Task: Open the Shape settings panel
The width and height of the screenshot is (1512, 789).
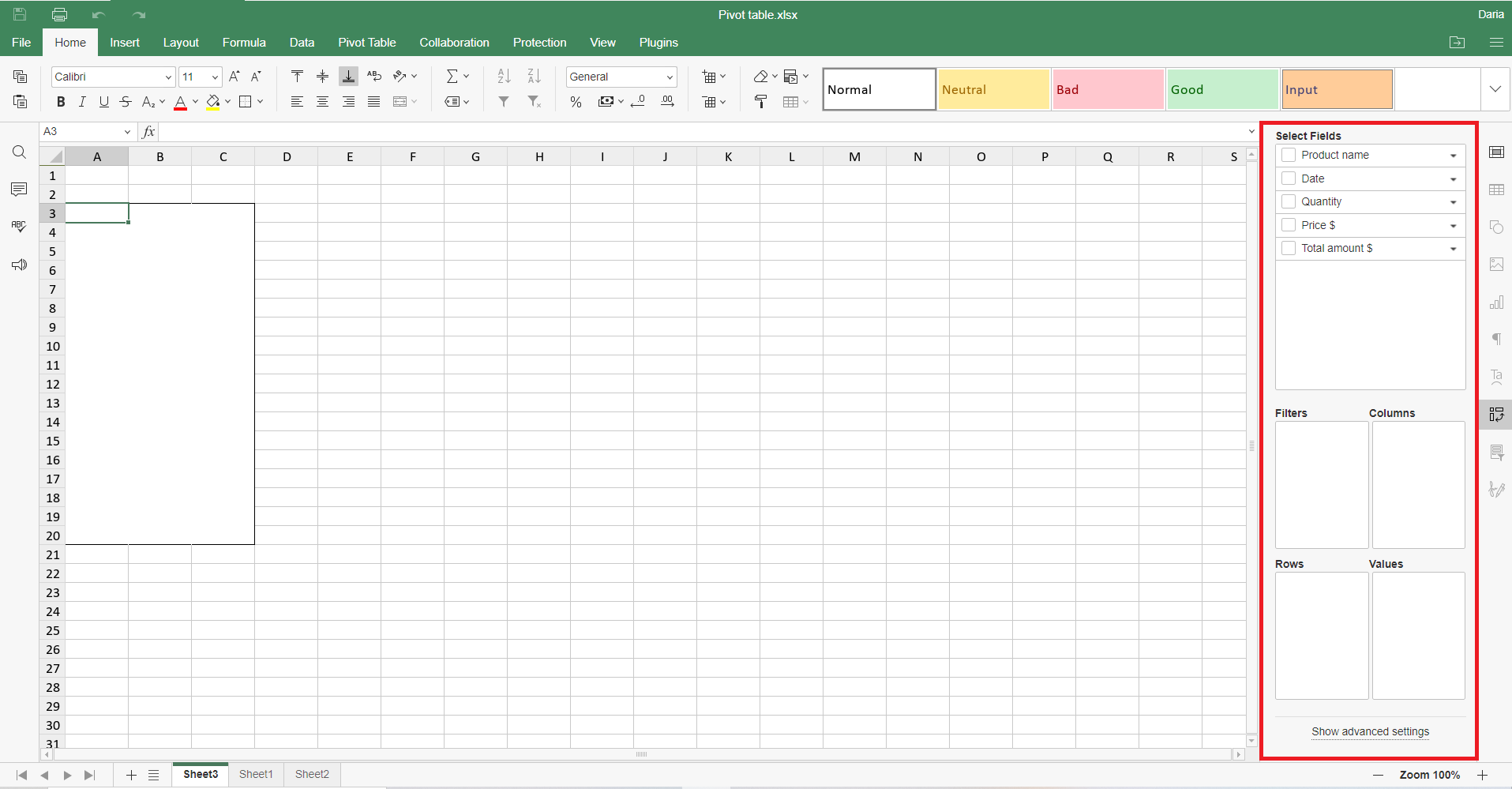Action: tap(1497, 227)
